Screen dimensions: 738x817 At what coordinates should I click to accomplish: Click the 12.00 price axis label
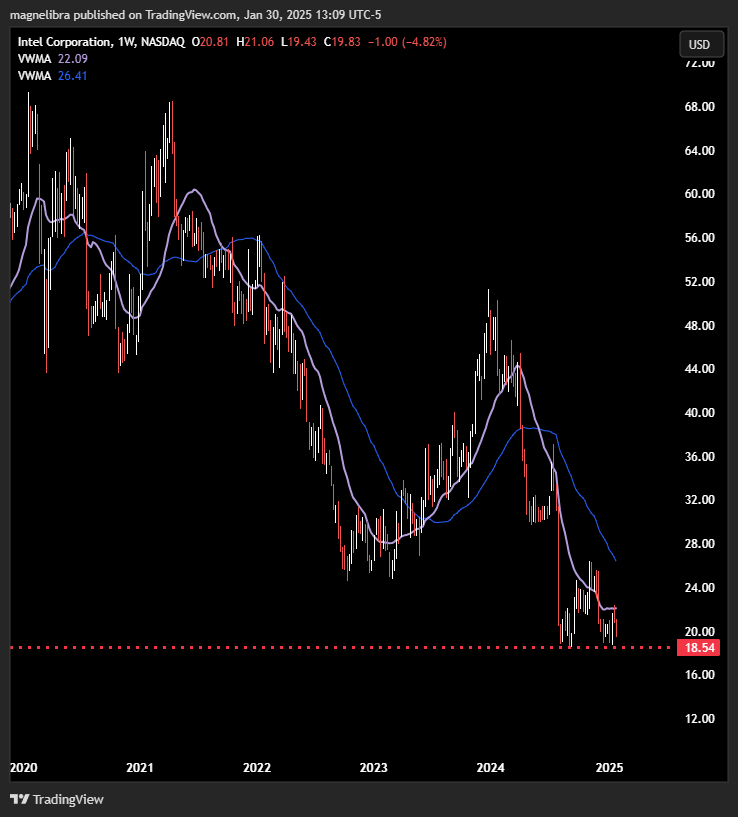699,719
